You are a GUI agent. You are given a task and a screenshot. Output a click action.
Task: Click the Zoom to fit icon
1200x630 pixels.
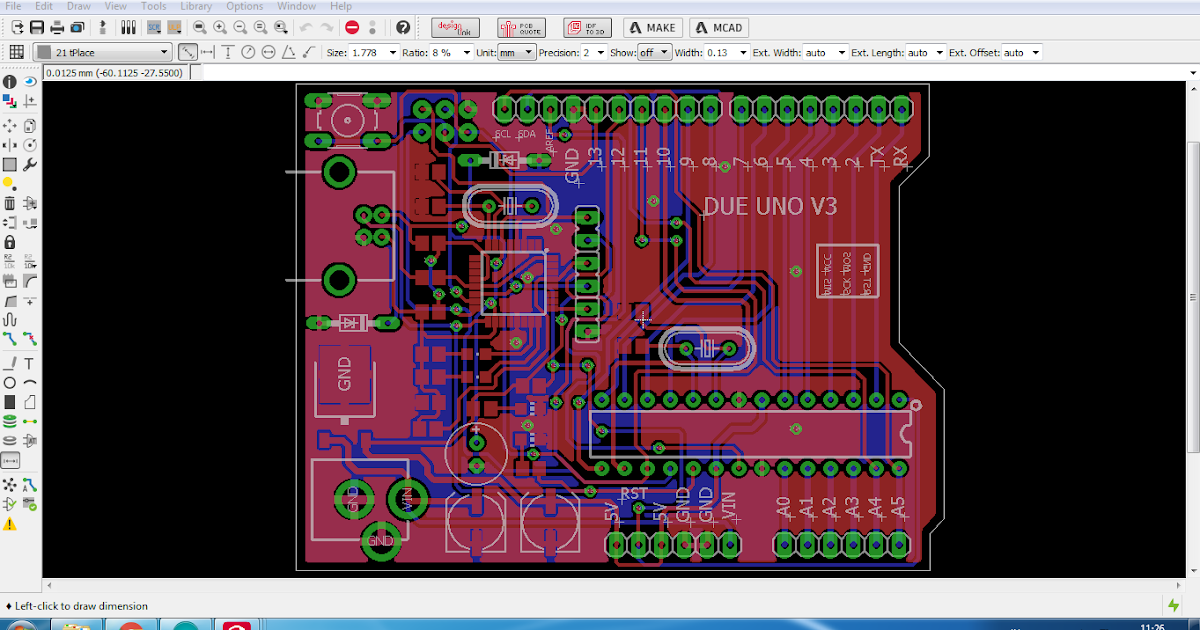pyautogui.click(x=200, y=28)
